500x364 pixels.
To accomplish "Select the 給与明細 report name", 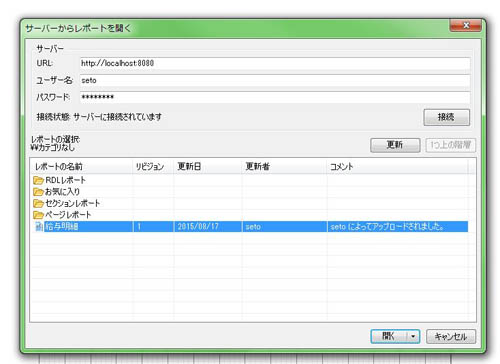I will coord(62,227).
